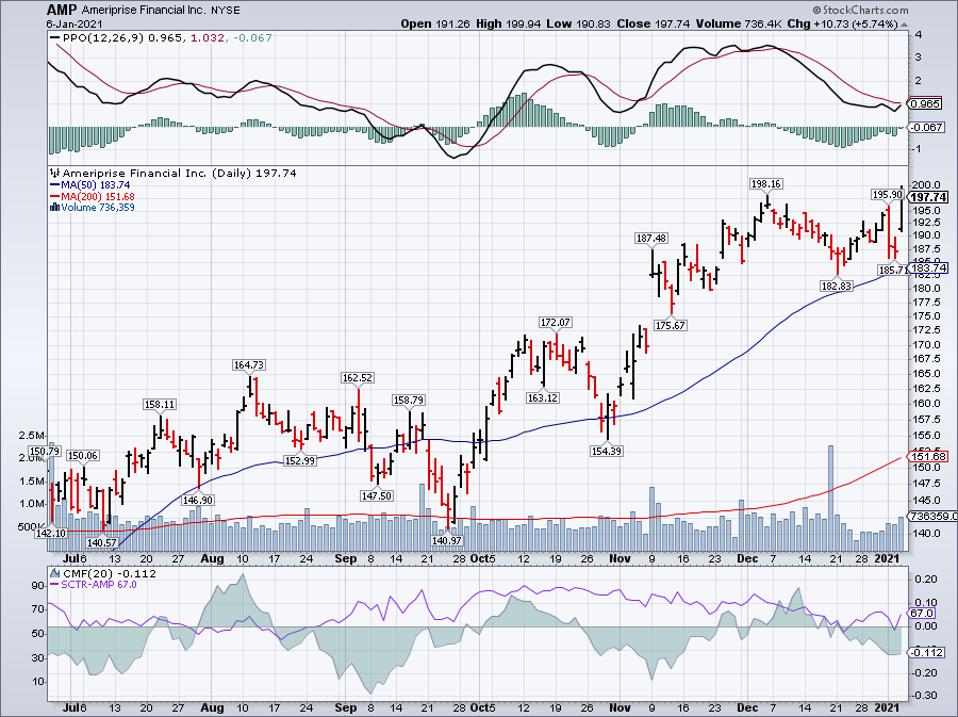The width and height of the screenshot is (958, 717).
Task: Click the 175.67 low label
Action: 670,326
